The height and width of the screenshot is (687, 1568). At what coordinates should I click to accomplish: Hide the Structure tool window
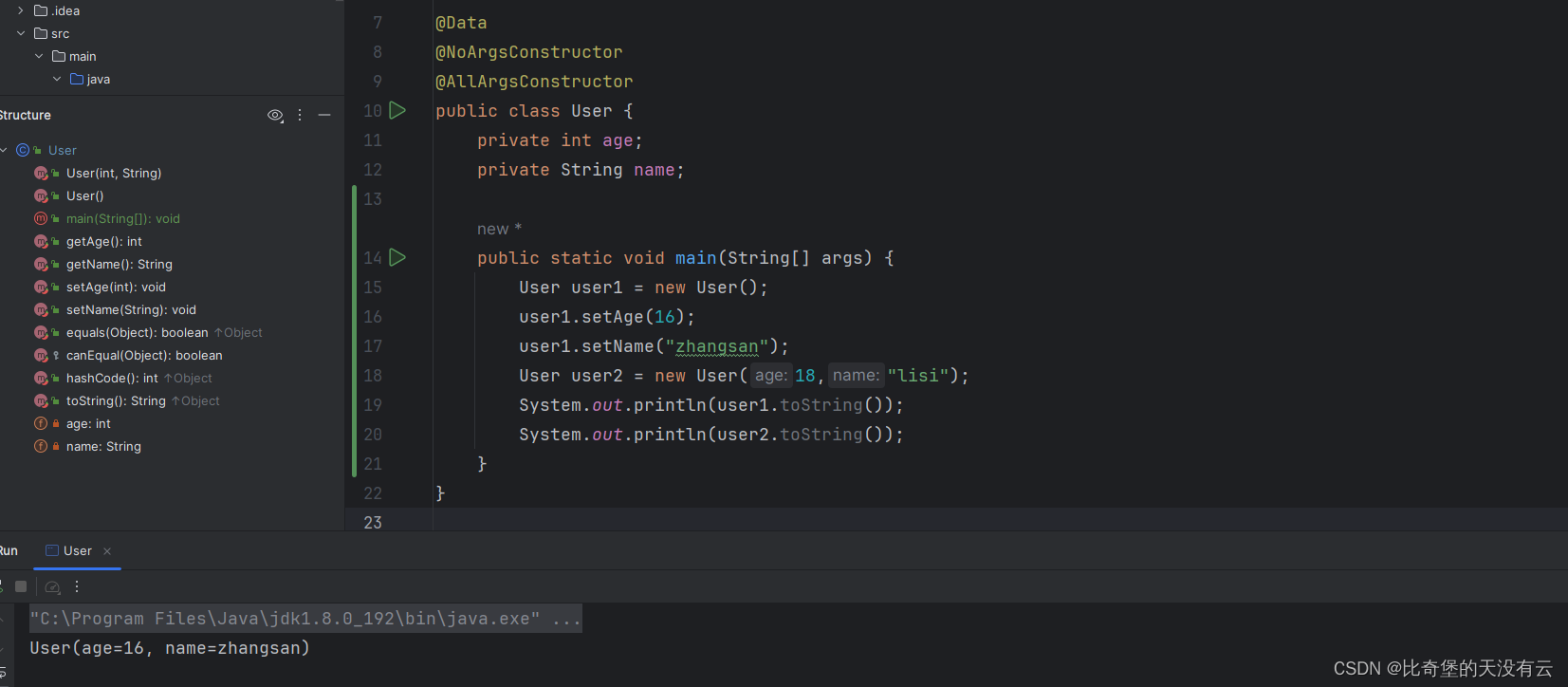[x=324, y=115]
